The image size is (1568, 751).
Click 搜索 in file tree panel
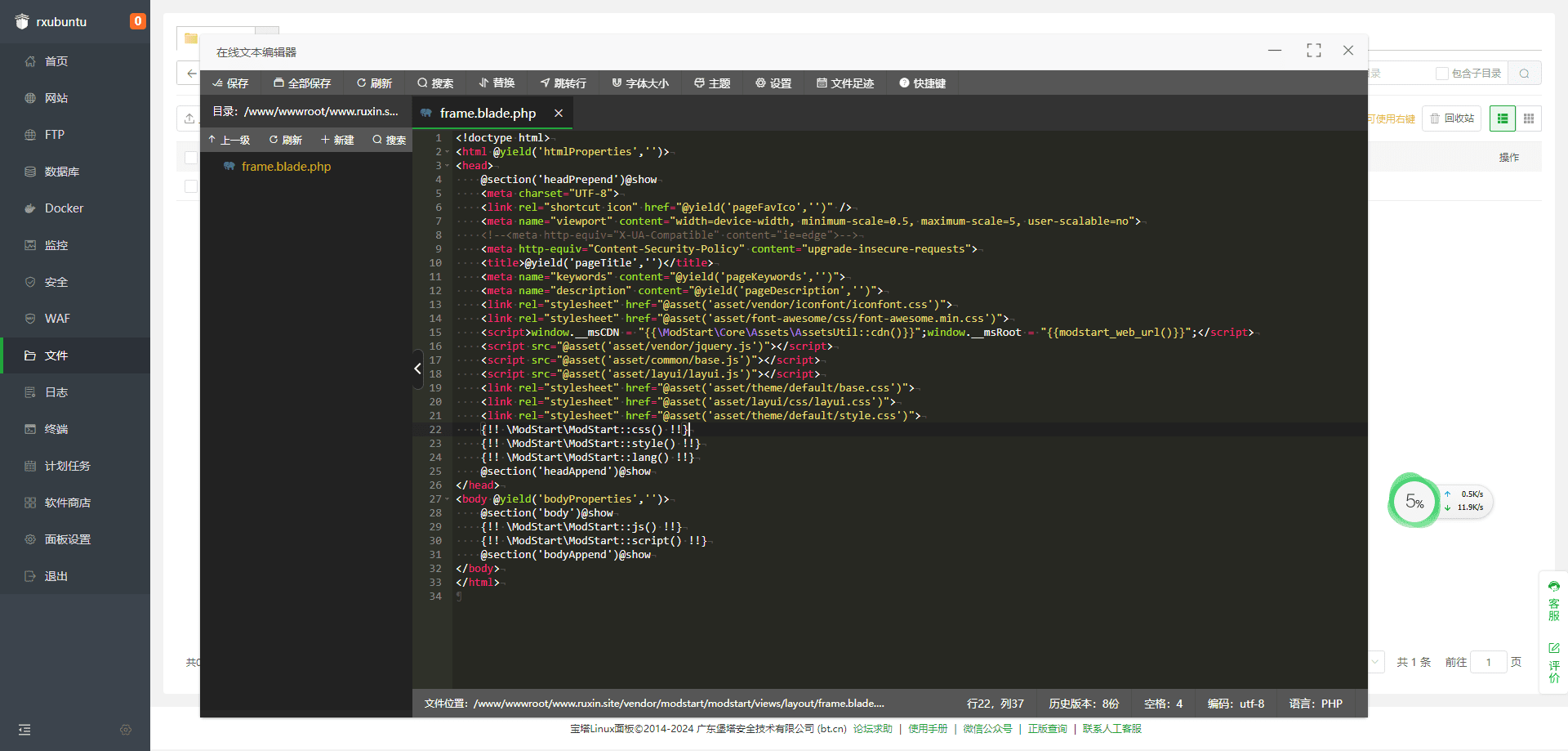click(x=390, y=140)
